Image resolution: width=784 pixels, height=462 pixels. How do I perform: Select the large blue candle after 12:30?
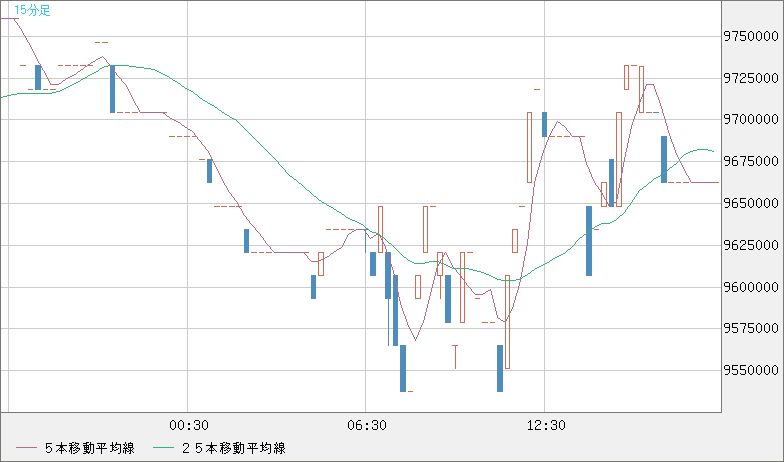coord(589,241)
